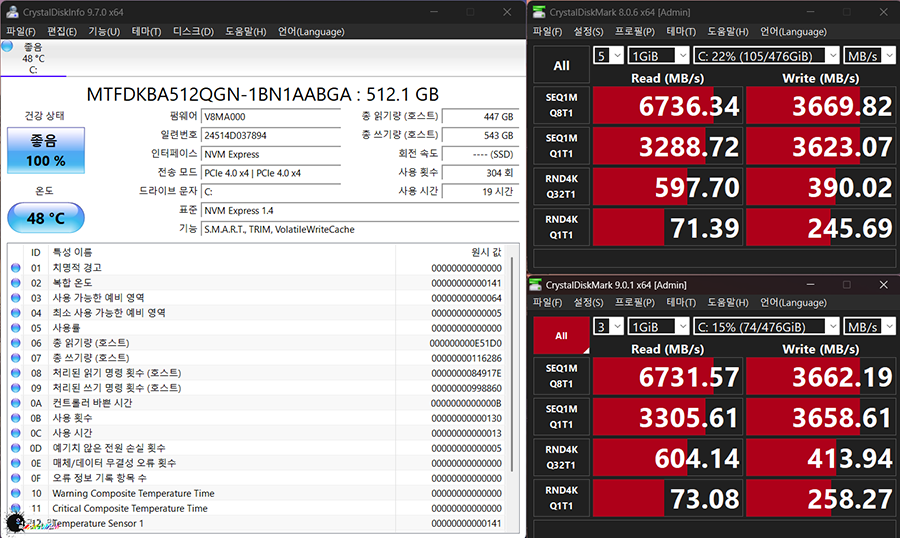This screenshot has height=538, width=900.
Task: Run RND4K Q1T1 test in CrystalDiskMark 8.0.6
Action: pyautogui.click(x=561, y=227)
